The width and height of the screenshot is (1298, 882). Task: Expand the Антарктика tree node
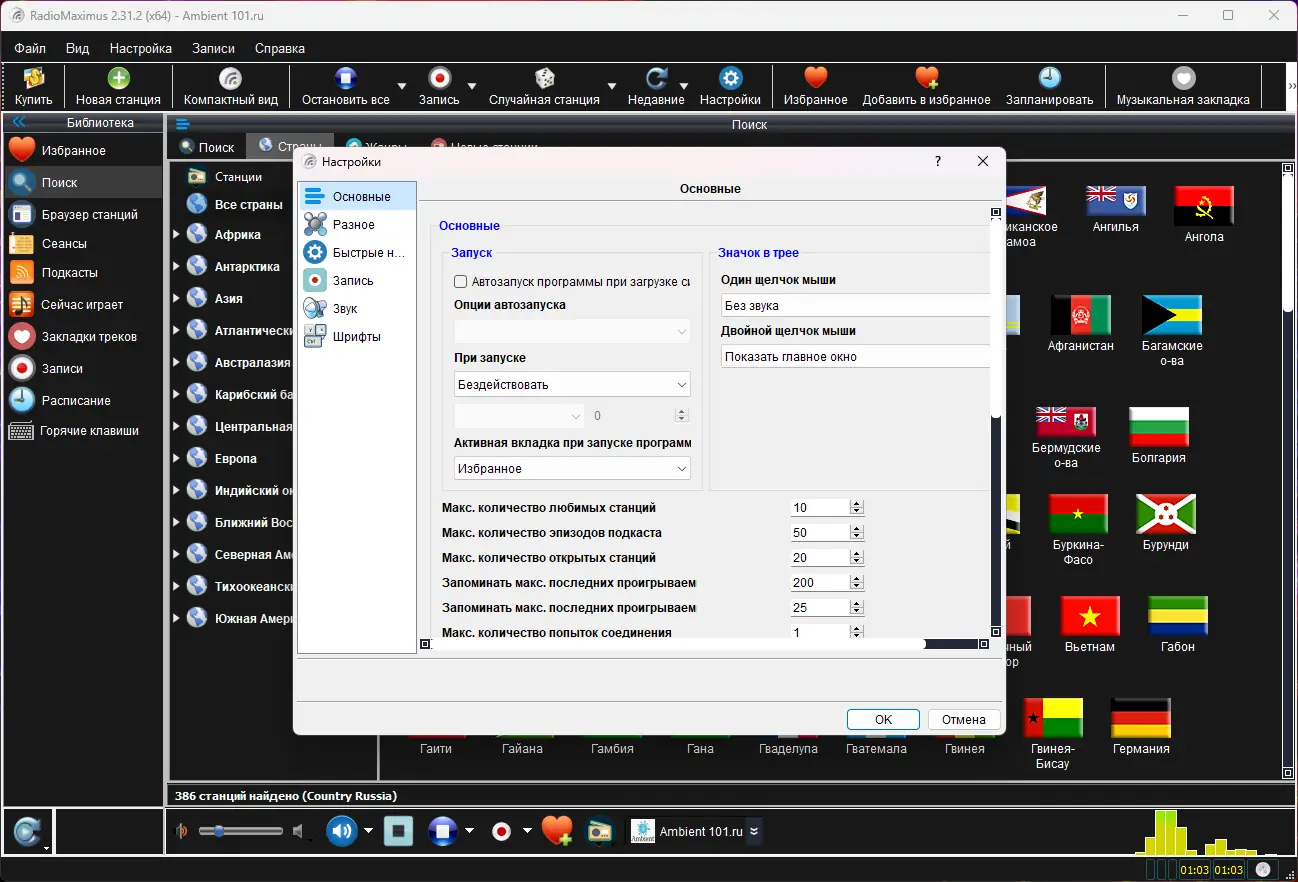(176, 267)
